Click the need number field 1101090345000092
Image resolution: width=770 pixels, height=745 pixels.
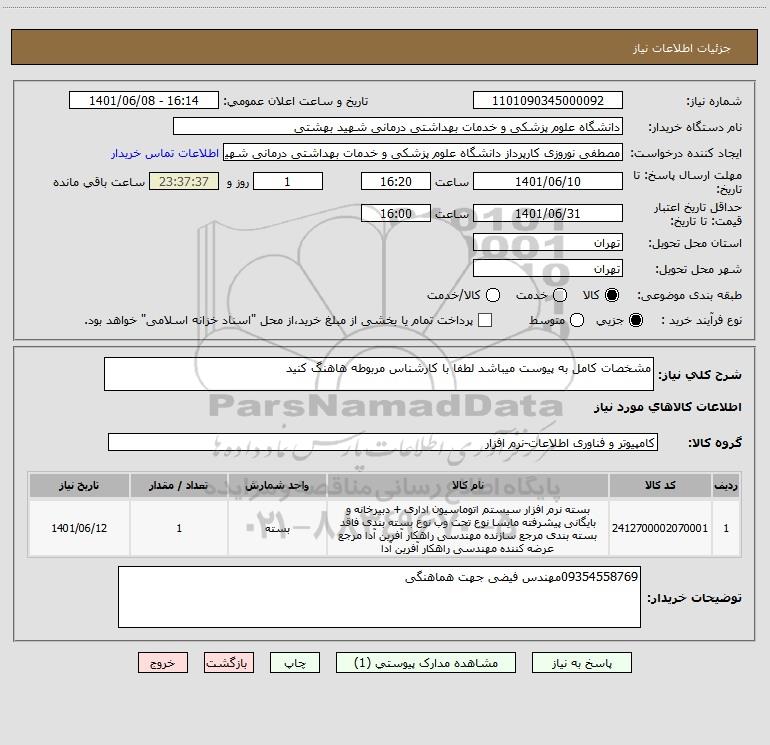pyautogui.click(x=548, y=101)
